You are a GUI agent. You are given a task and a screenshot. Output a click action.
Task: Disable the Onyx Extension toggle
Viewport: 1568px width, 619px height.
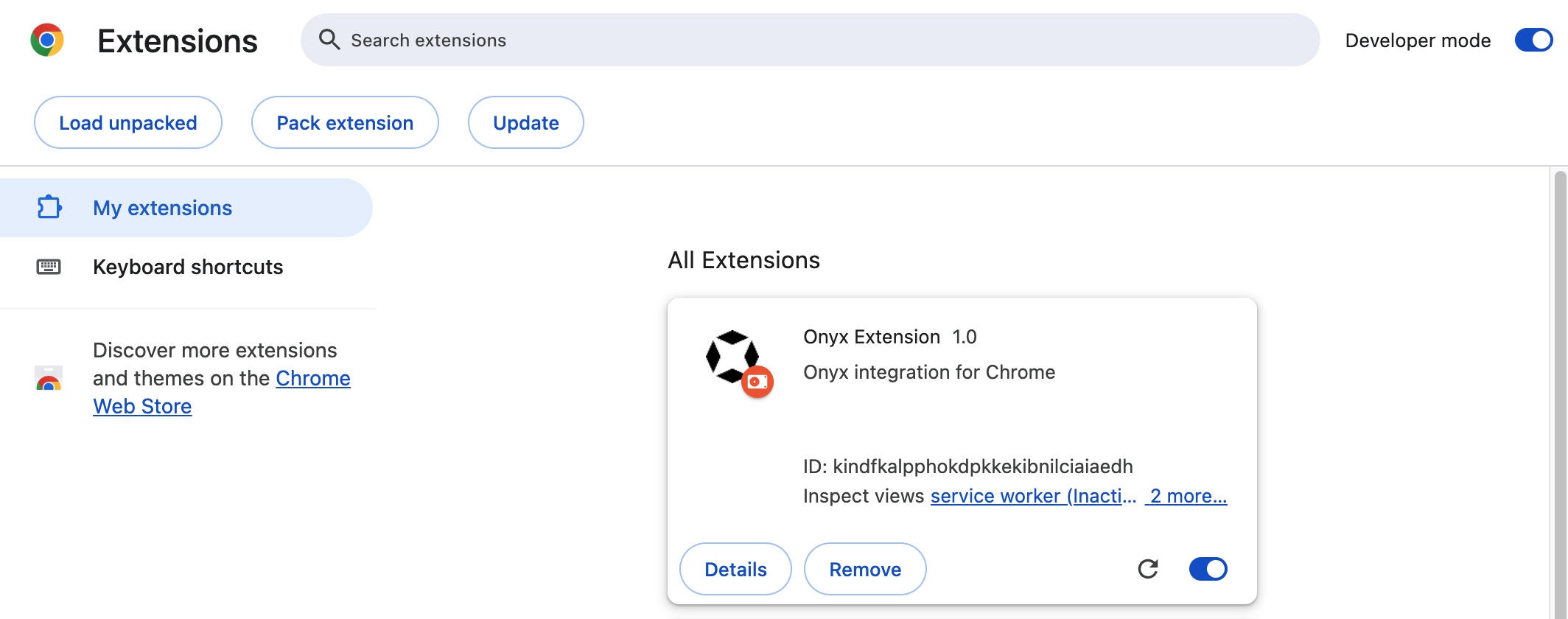(x=1208, y=569)
